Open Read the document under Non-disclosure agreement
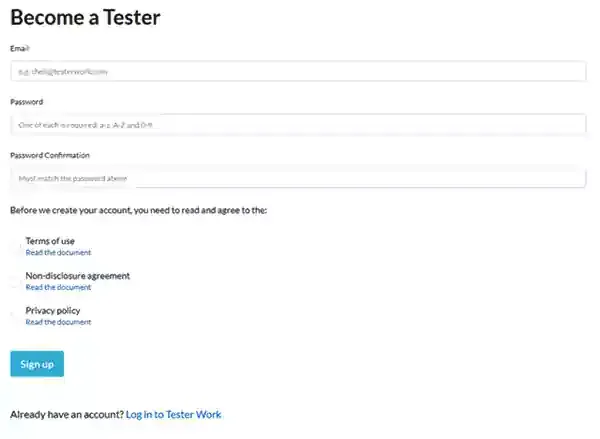This screenshot has height=439, width=600. [x=58, y=288]
